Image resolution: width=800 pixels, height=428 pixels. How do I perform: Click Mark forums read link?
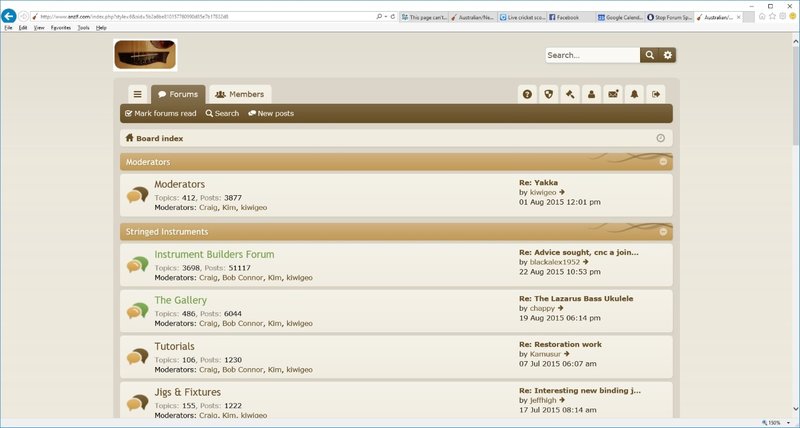click(x=161, y=113)
